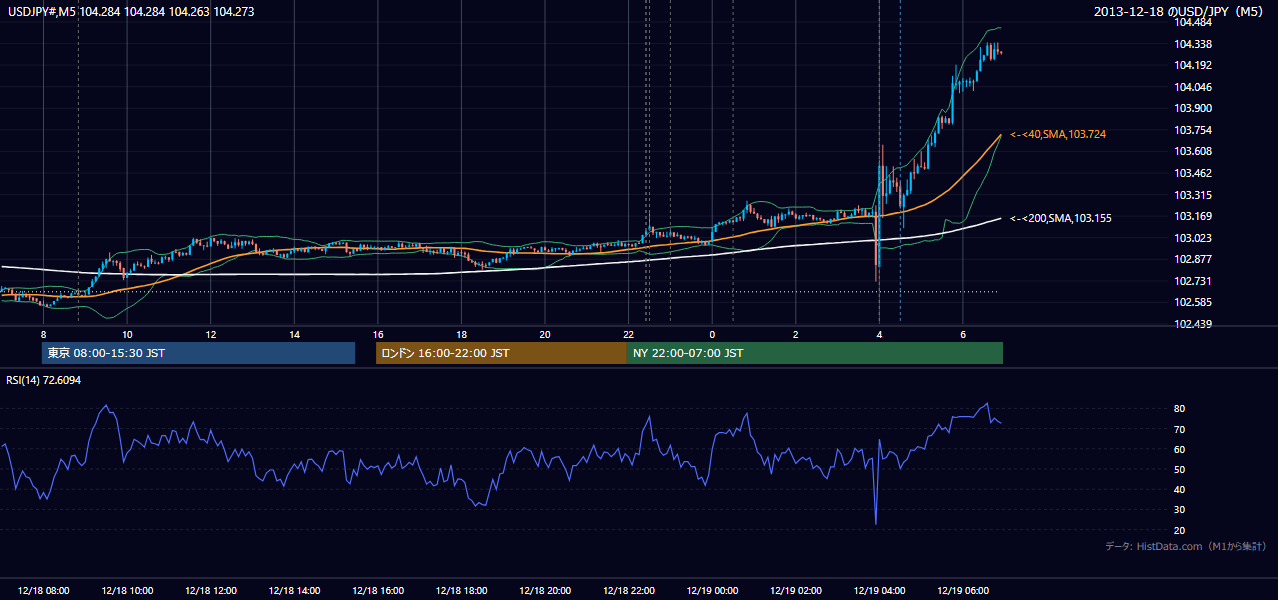1278x600 pixels.
Task: Click the 12/19 04:00 date label
Action: click(879, 591)
